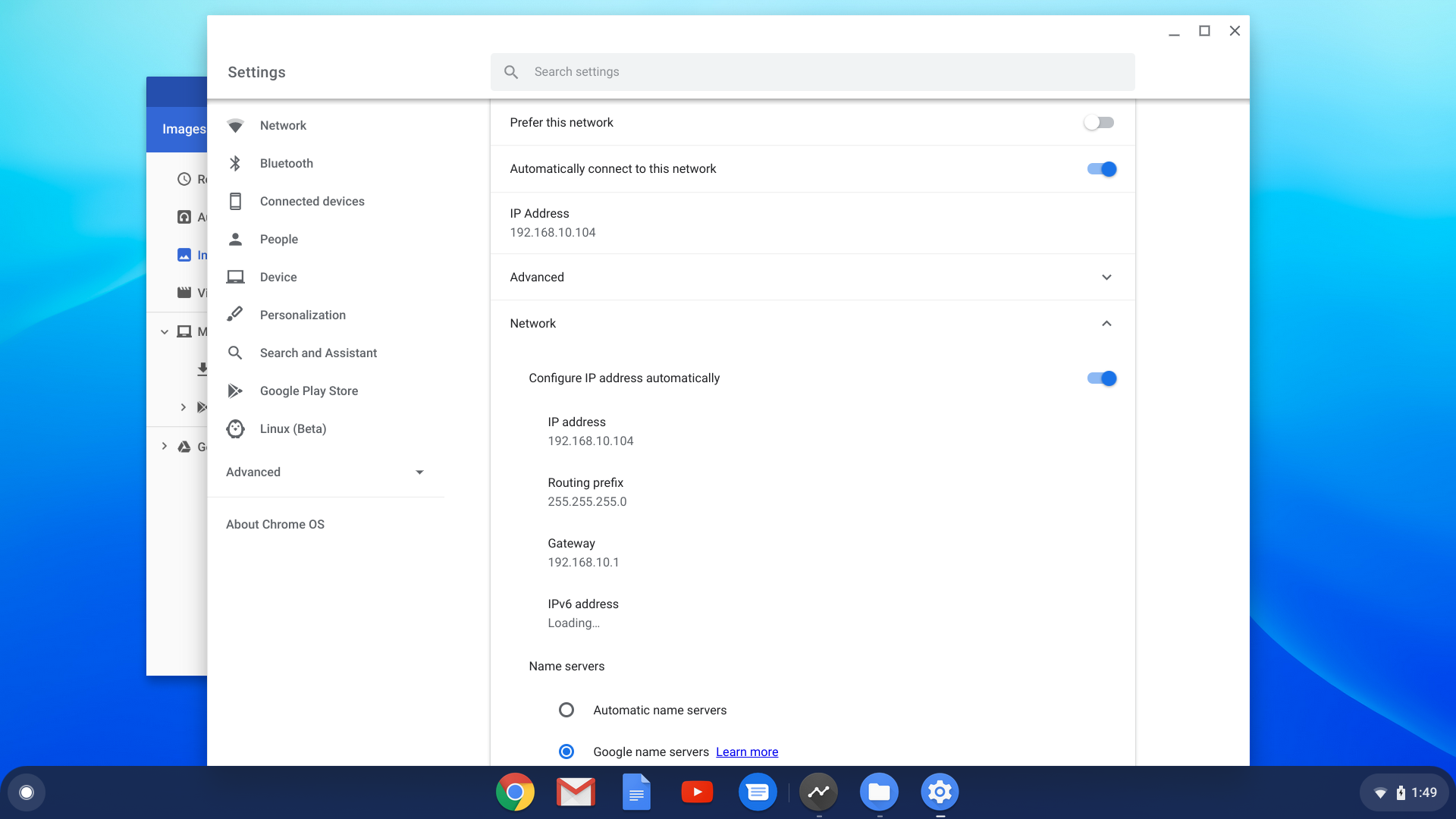
Task: Click the Files app icon in taskbar
Action: [878, 792]
